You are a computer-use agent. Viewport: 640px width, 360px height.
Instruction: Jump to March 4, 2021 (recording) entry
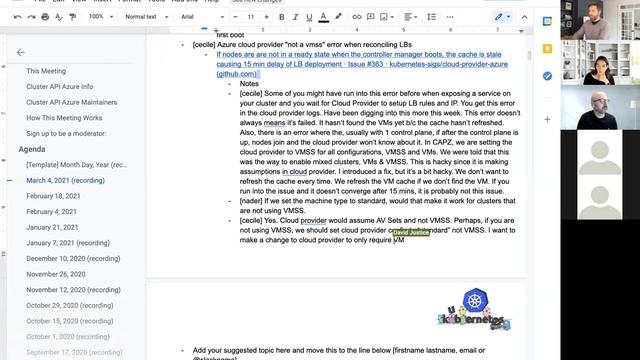pos(65,180)
